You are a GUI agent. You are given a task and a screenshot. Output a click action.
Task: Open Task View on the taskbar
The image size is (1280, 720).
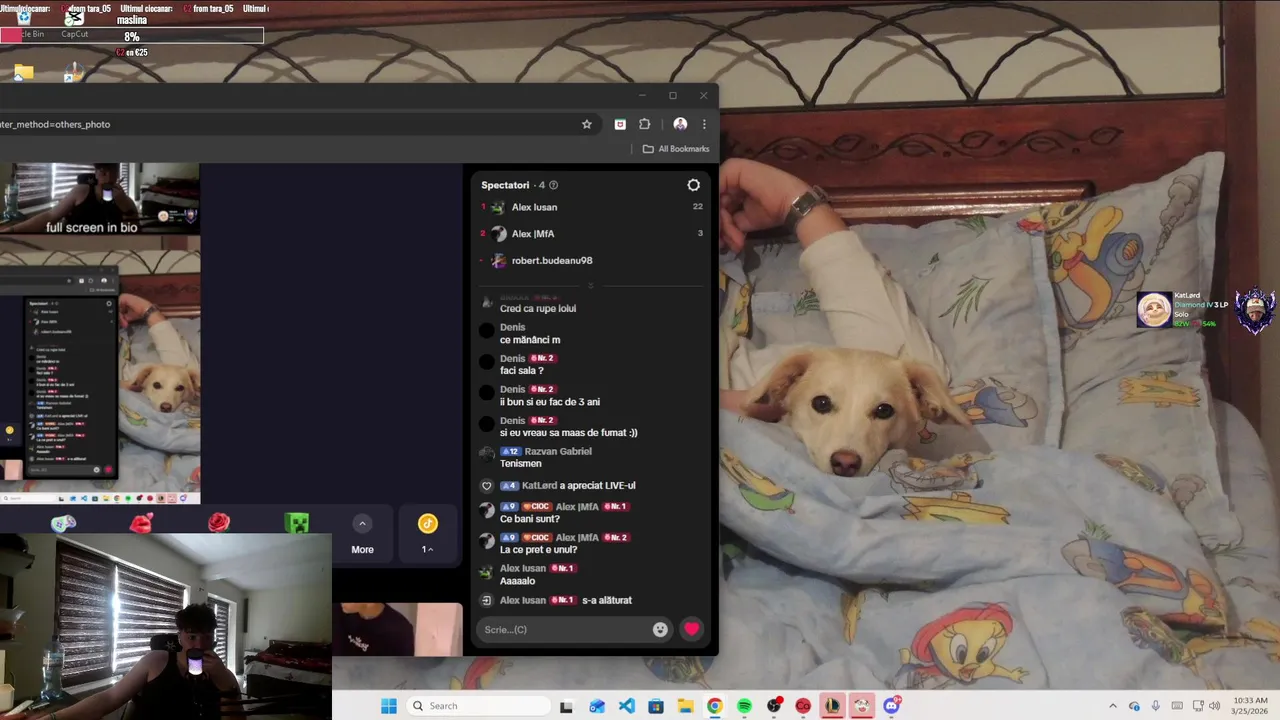pos(566,706)
